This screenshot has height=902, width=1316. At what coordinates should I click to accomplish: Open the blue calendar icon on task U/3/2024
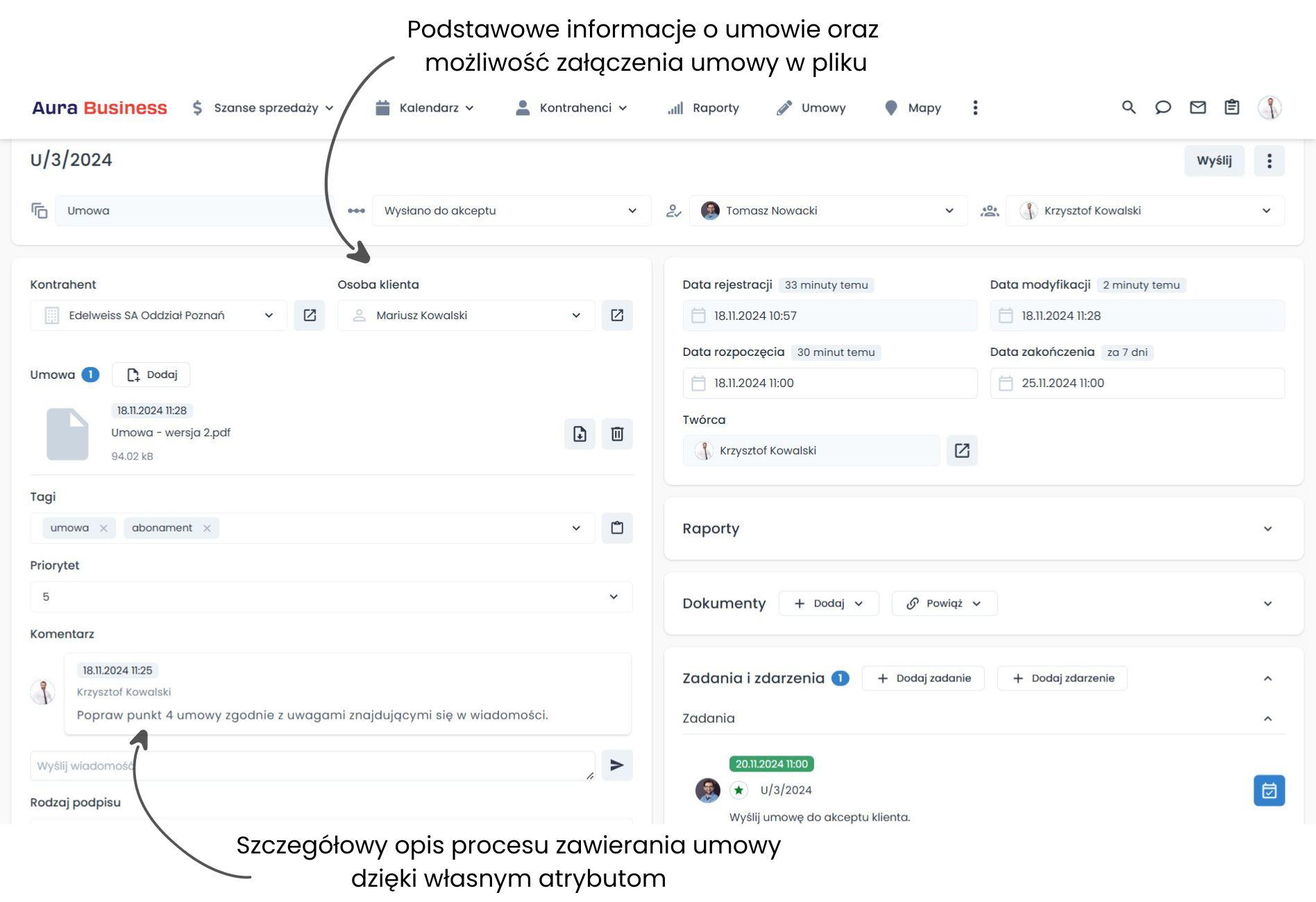pos(1269,790)
